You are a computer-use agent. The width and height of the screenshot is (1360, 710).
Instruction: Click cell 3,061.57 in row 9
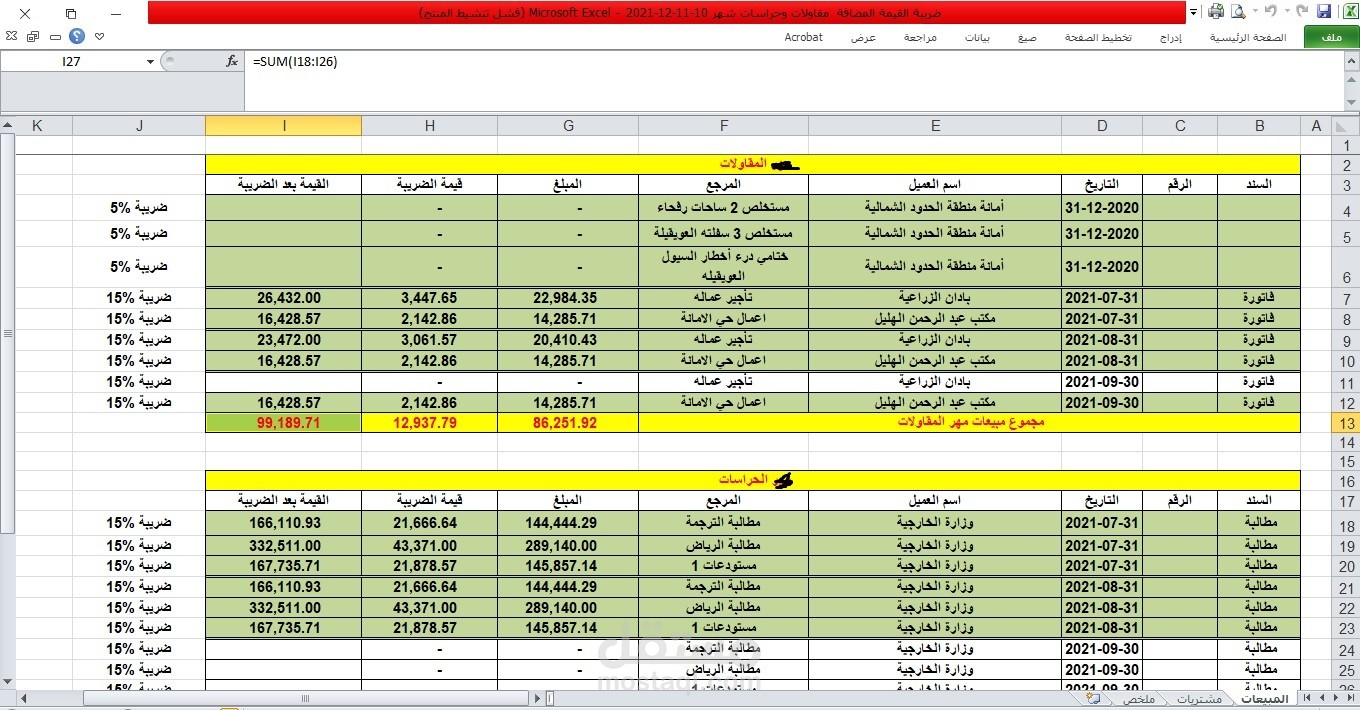tap(429, 340)
